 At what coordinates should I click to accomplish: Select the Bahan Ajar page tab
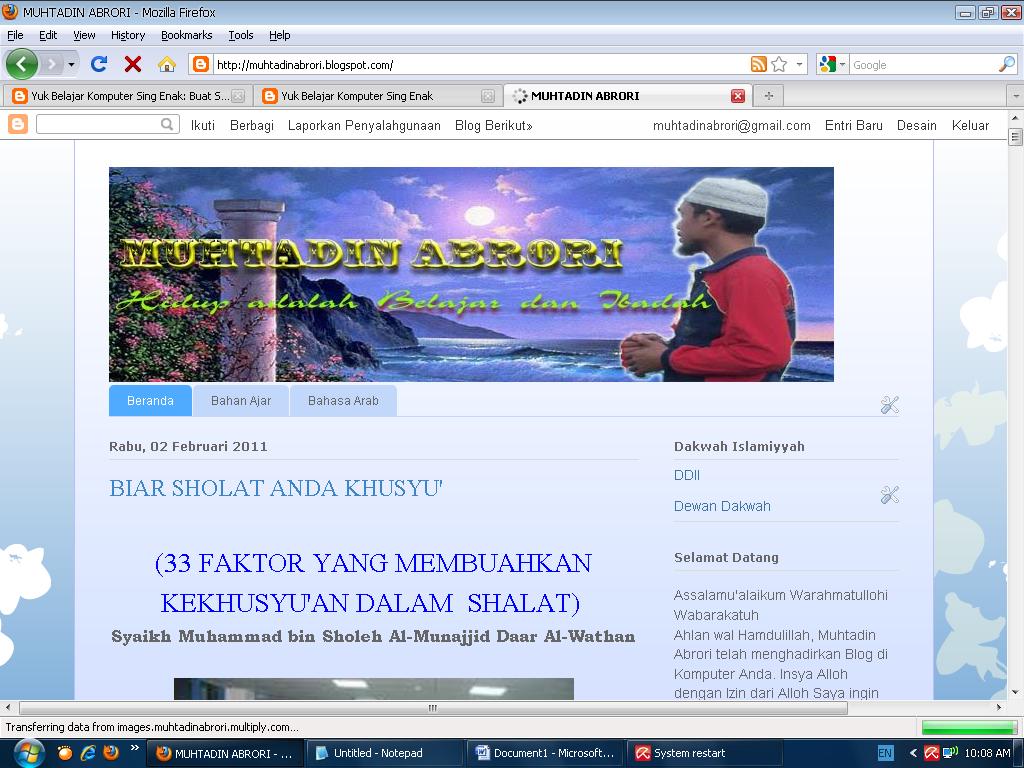tap(241, 400)
